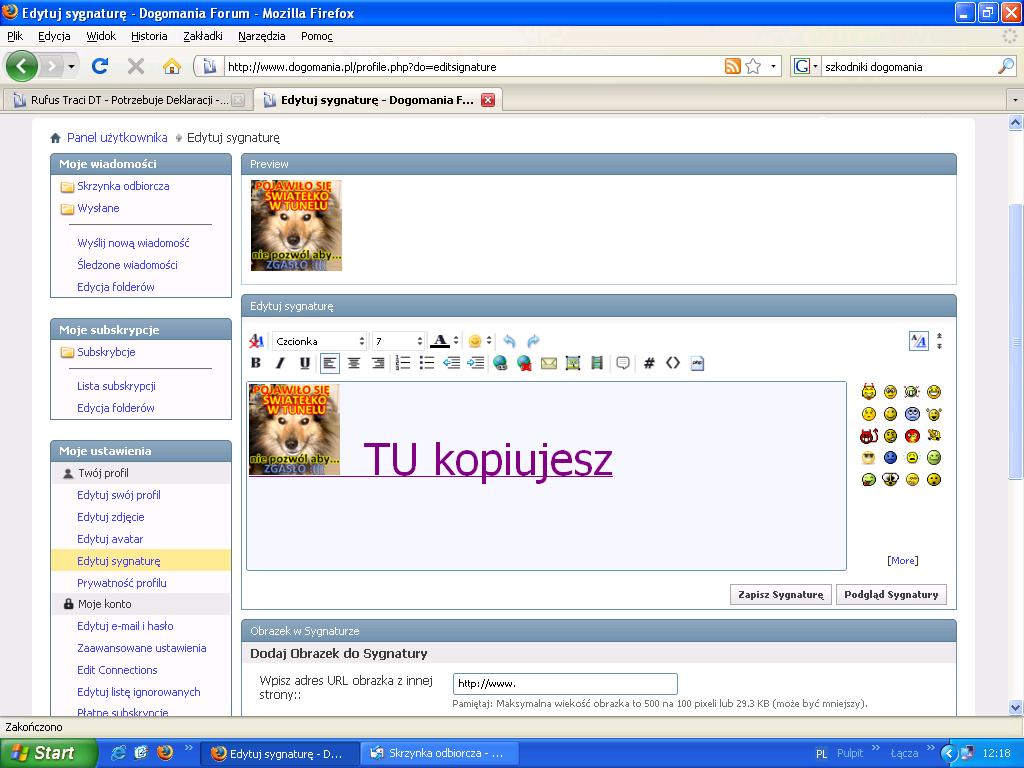Click the insert link globe icon
Screen dimensions: 1024x768
[500, 363]
